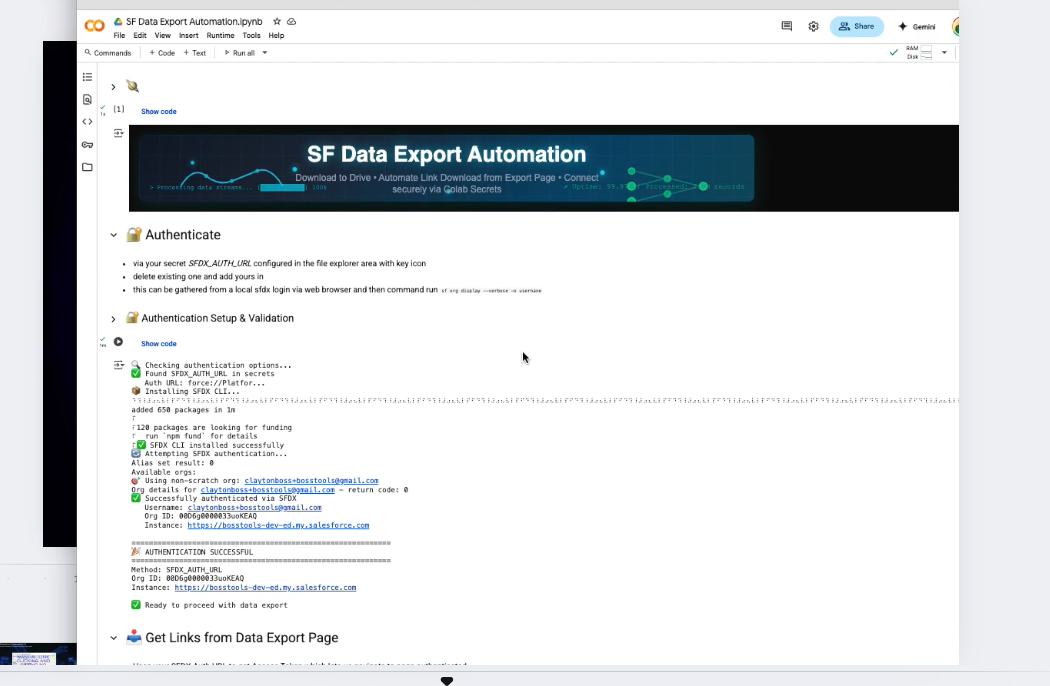1050x686 pixels.
Task: Open email link after 'Org details for'
Action: [x=267, y=490]
